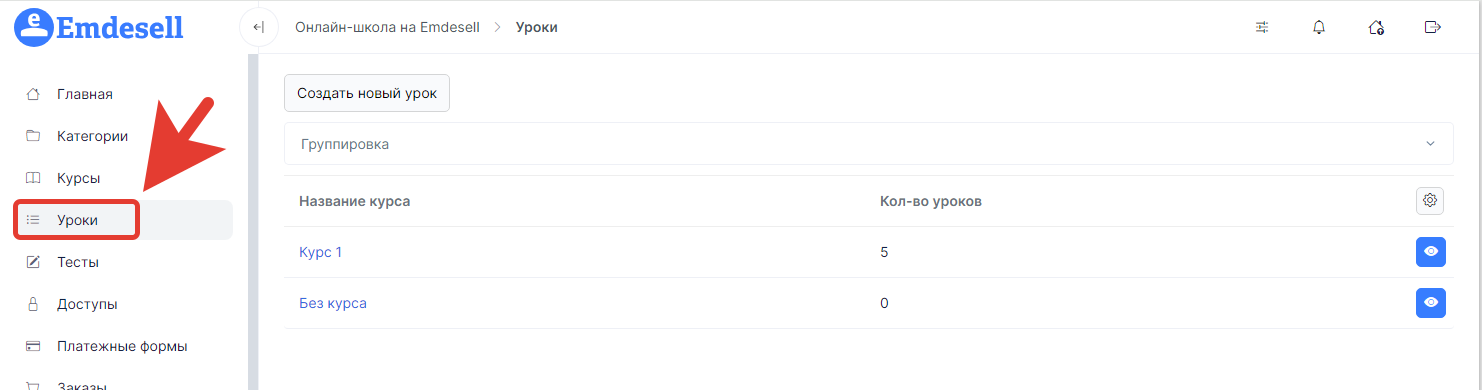Click the Emdesell logo
1482x390 pixels.
coord(99,28)
